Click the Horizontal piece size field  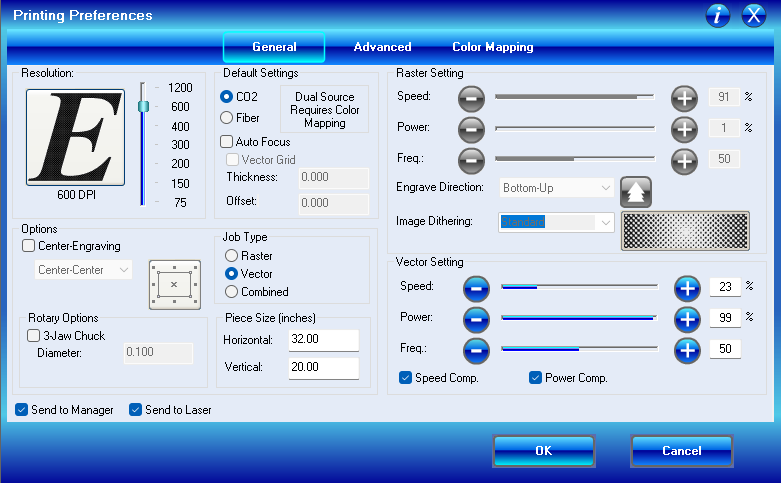324,340
